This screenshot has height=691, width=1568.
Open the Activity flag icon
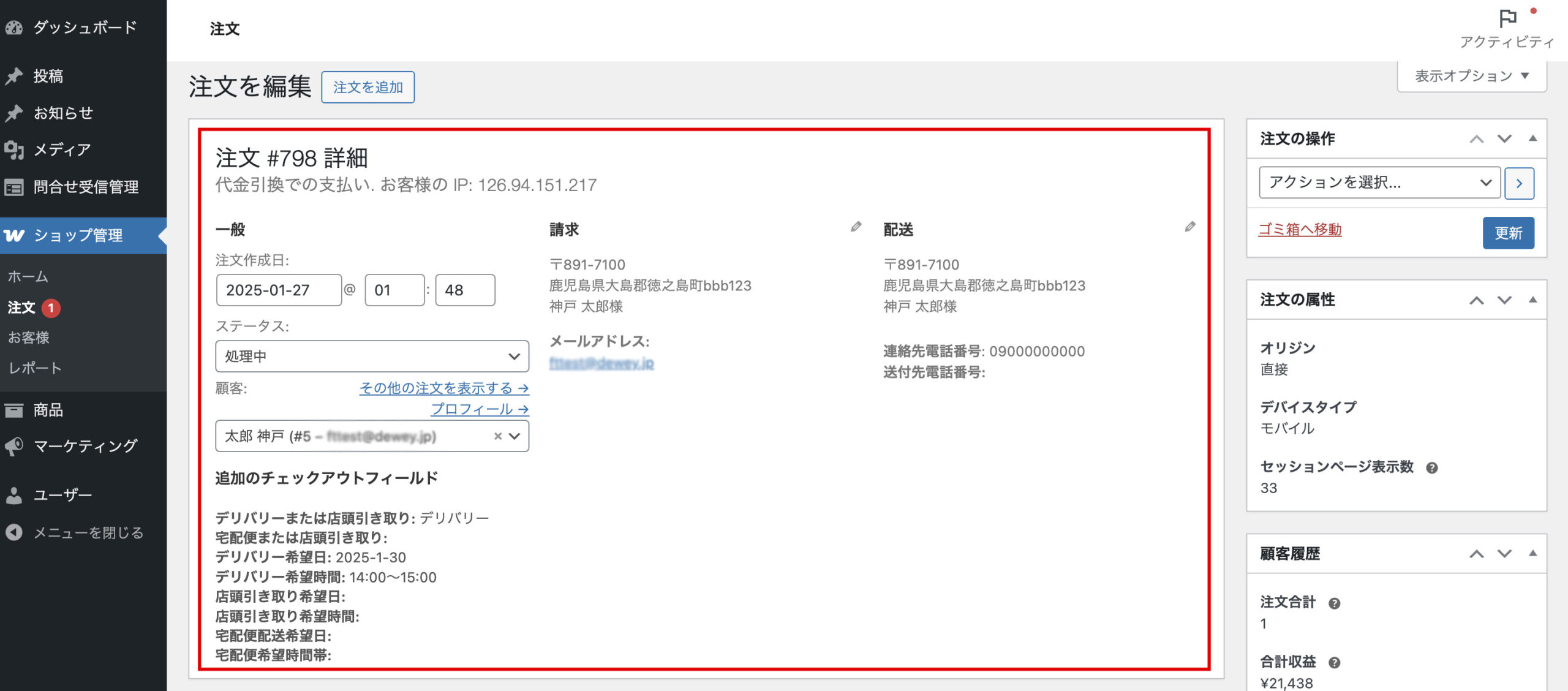point(1507,18)
